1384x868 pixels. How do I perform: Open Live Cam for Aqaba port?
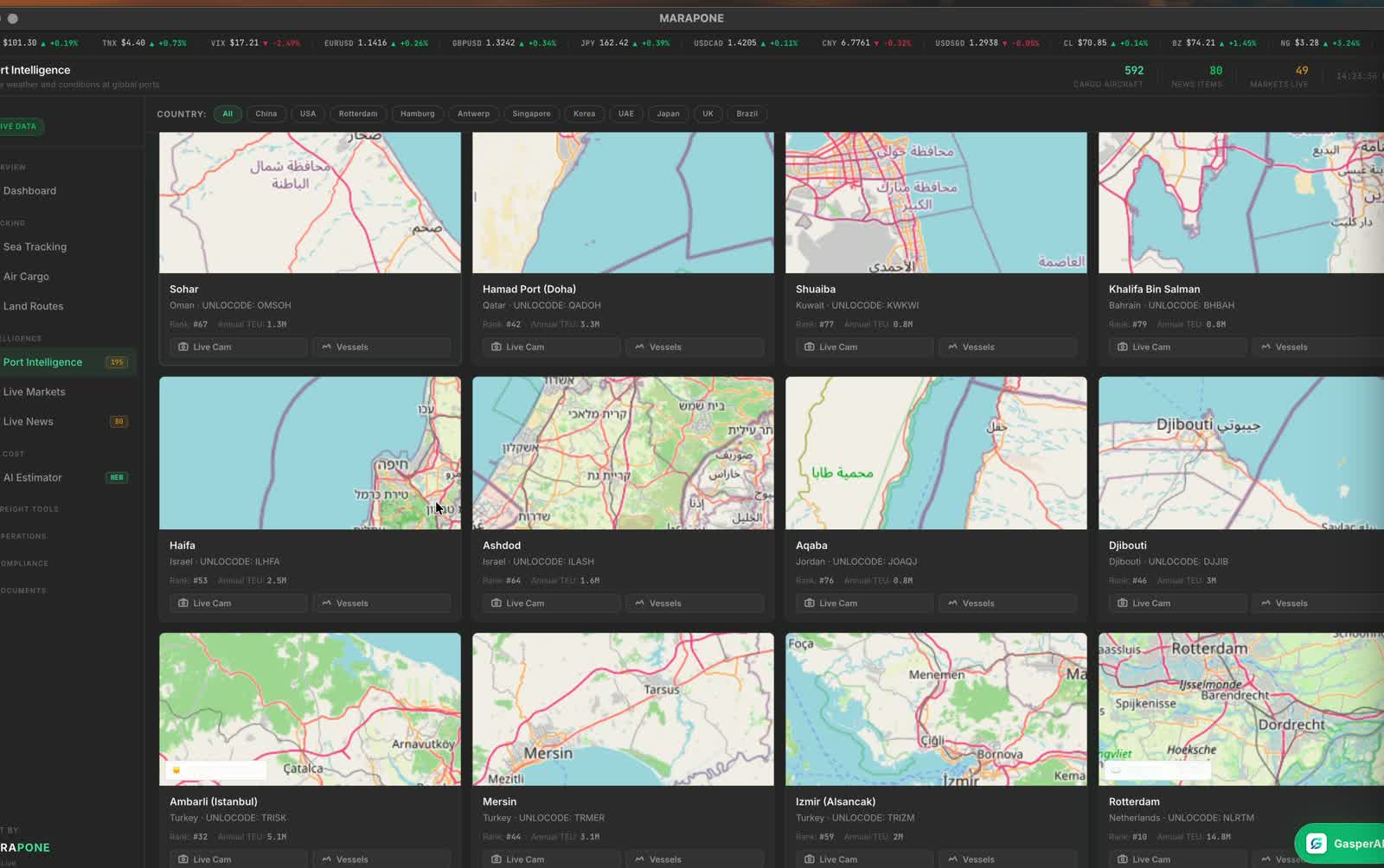pyautogui.click(x=864, y=603)
